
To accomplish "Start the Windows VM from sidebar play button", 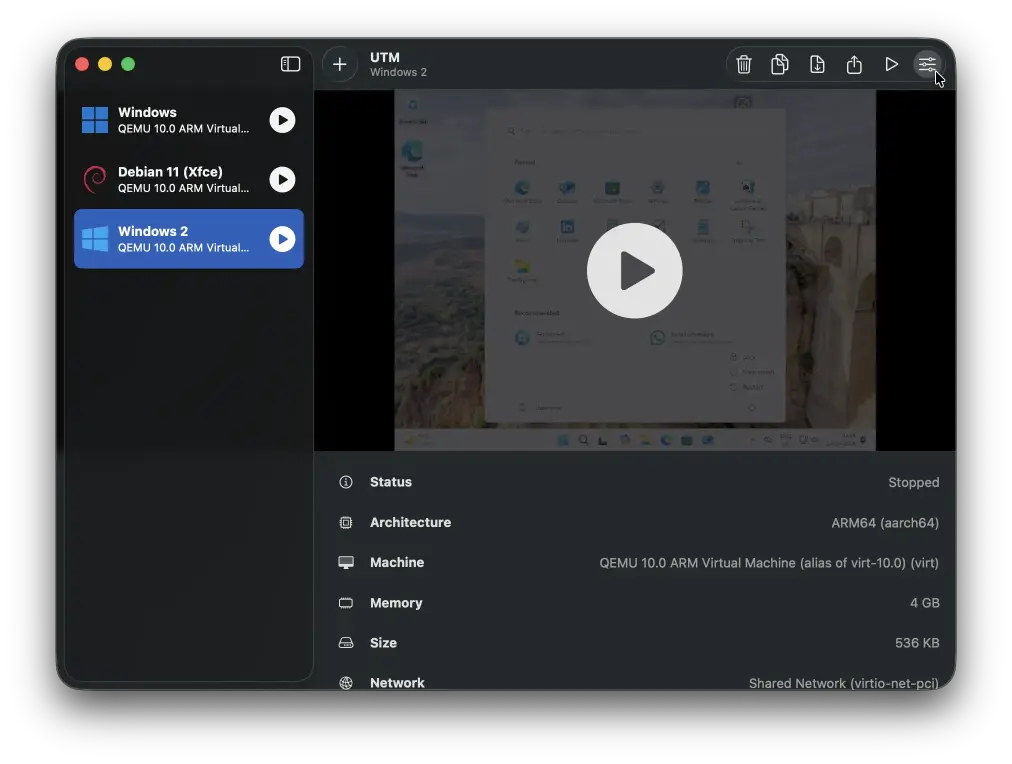I will pyautogui.click(x=282, y=120).
